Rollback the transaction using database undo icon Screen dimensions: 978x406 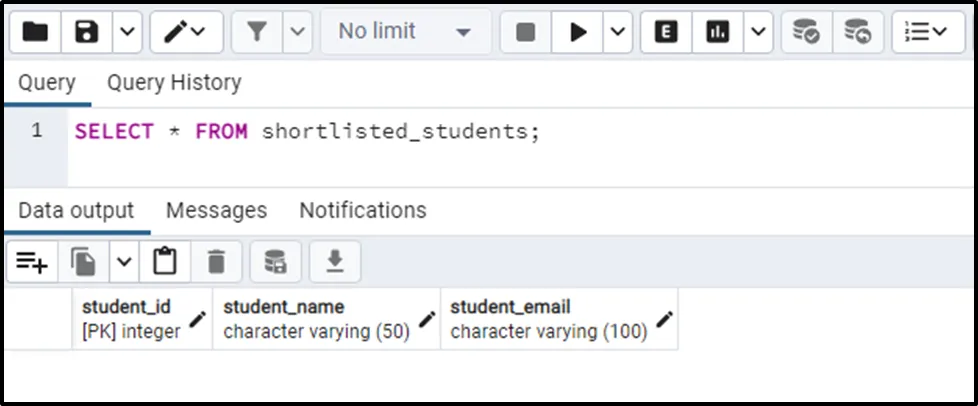857,32
